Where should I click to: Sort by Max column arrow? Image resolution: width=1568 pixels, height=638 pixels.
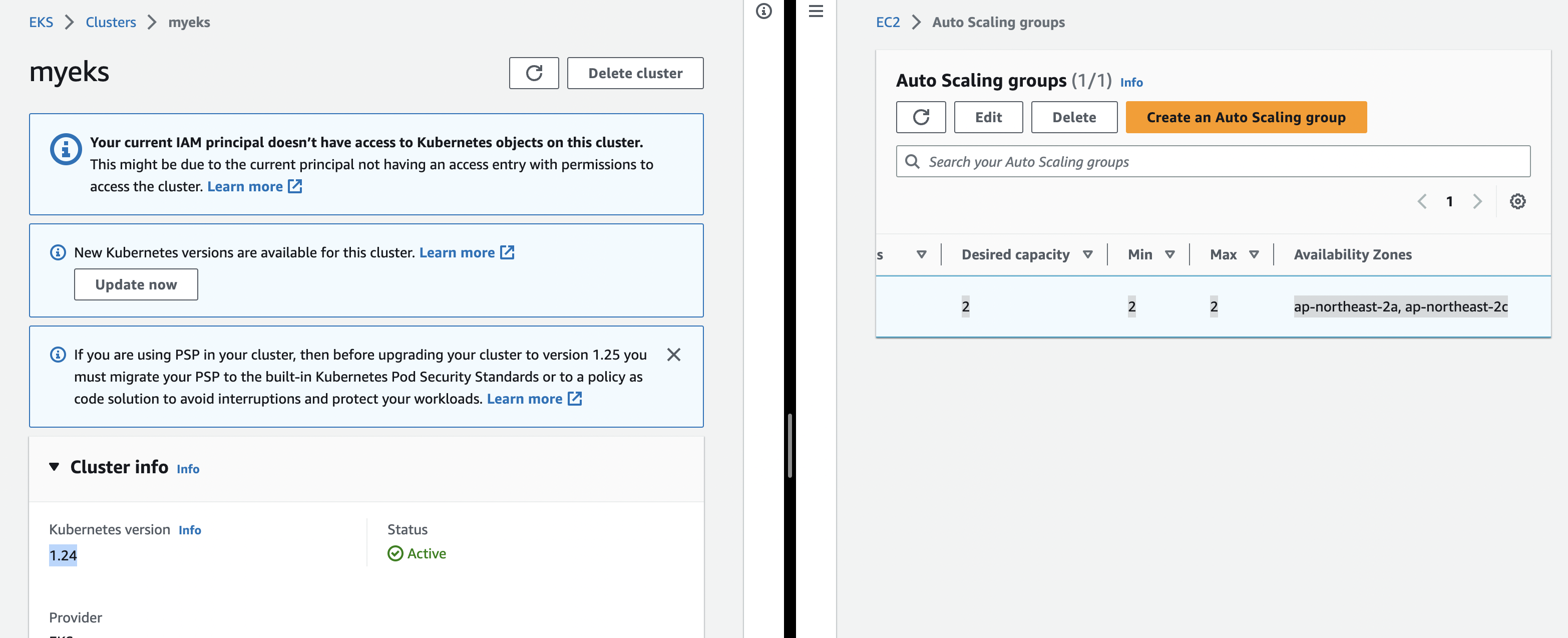click(1254, 254)
